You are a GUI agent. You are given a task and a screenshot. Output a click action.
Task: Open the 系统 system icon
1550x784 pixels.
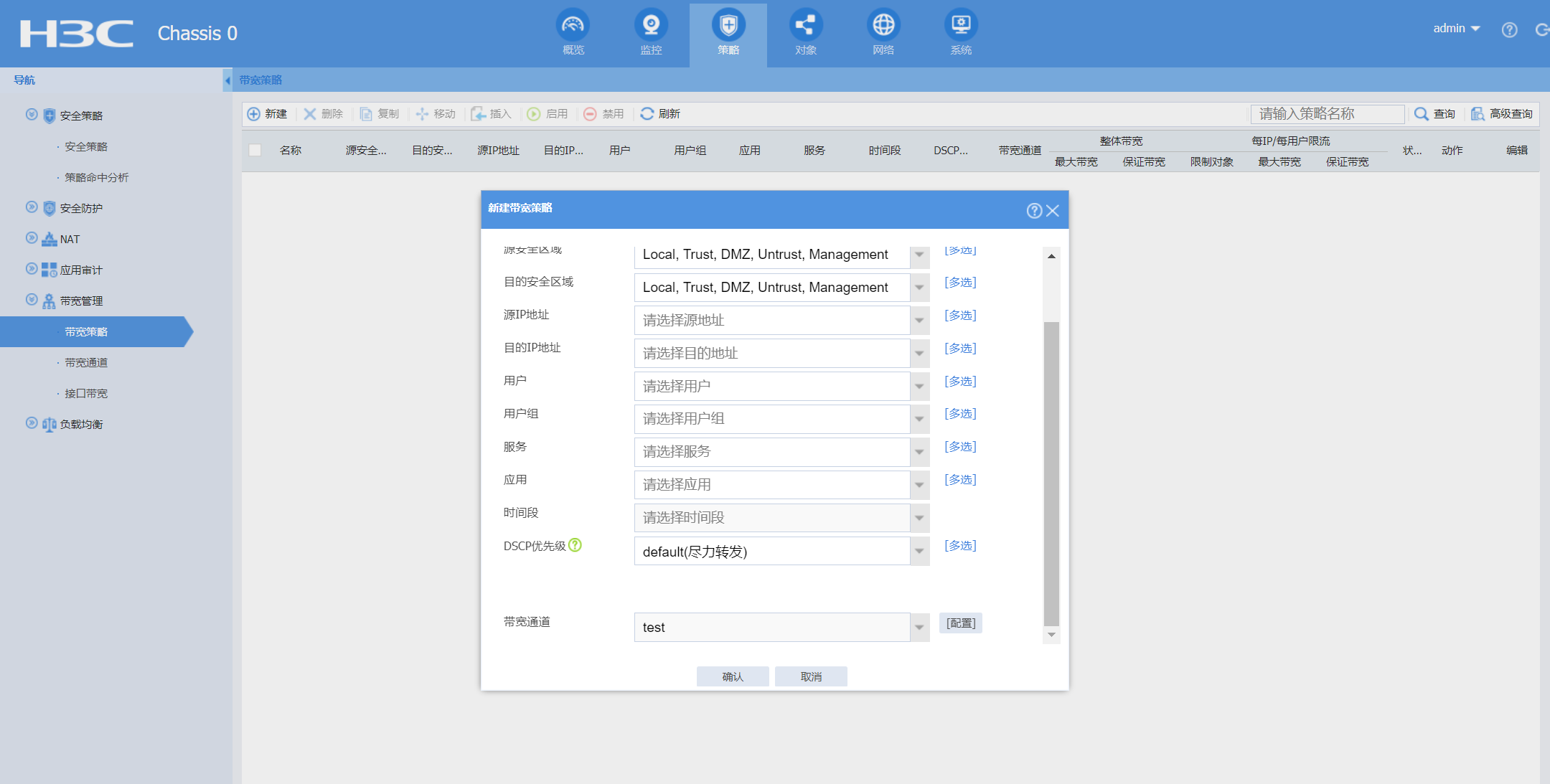click(961, 26)
